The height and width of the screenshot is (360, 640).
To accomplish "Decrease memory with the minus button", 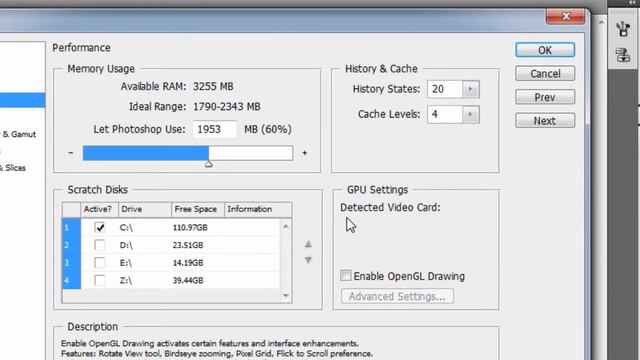I will (71, 153).
